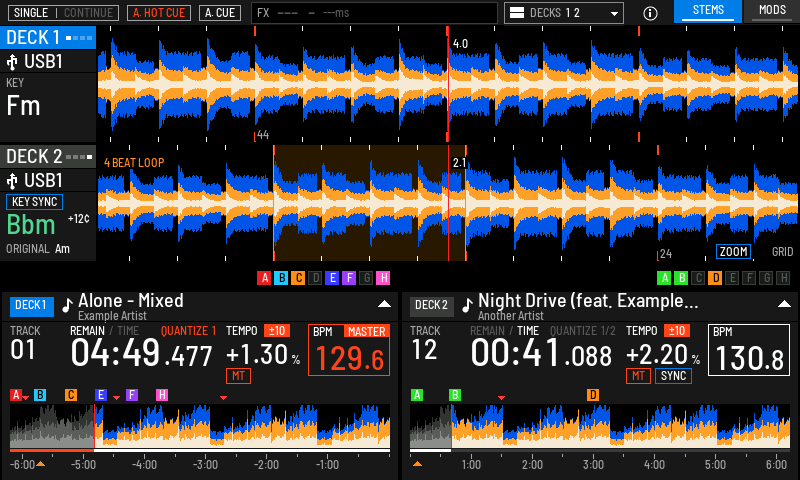The image size is (800, 480).
Task: Select cyan hot cue B for Deck 1
Action: coord(281,278)
